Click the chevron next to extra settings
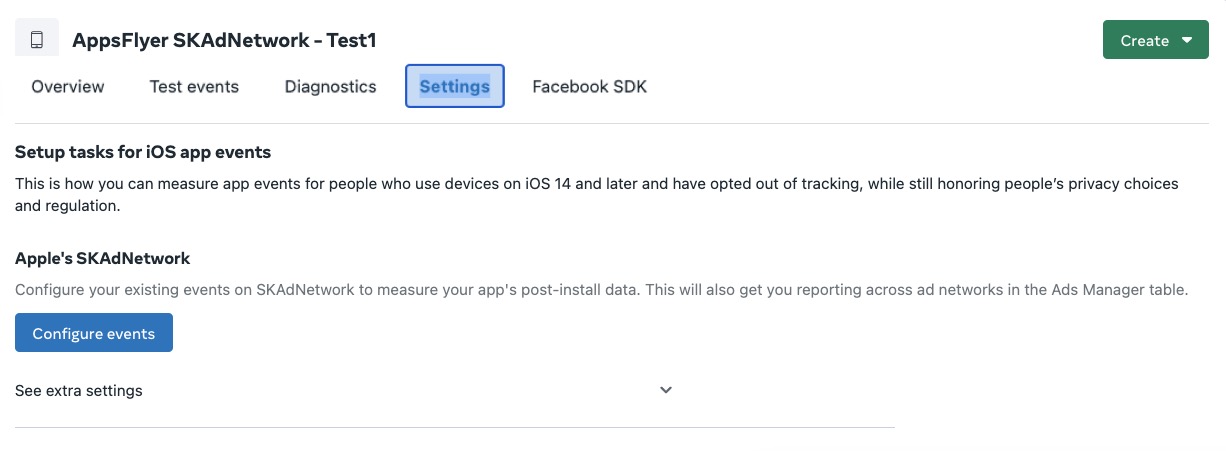 tap(666, 390)
